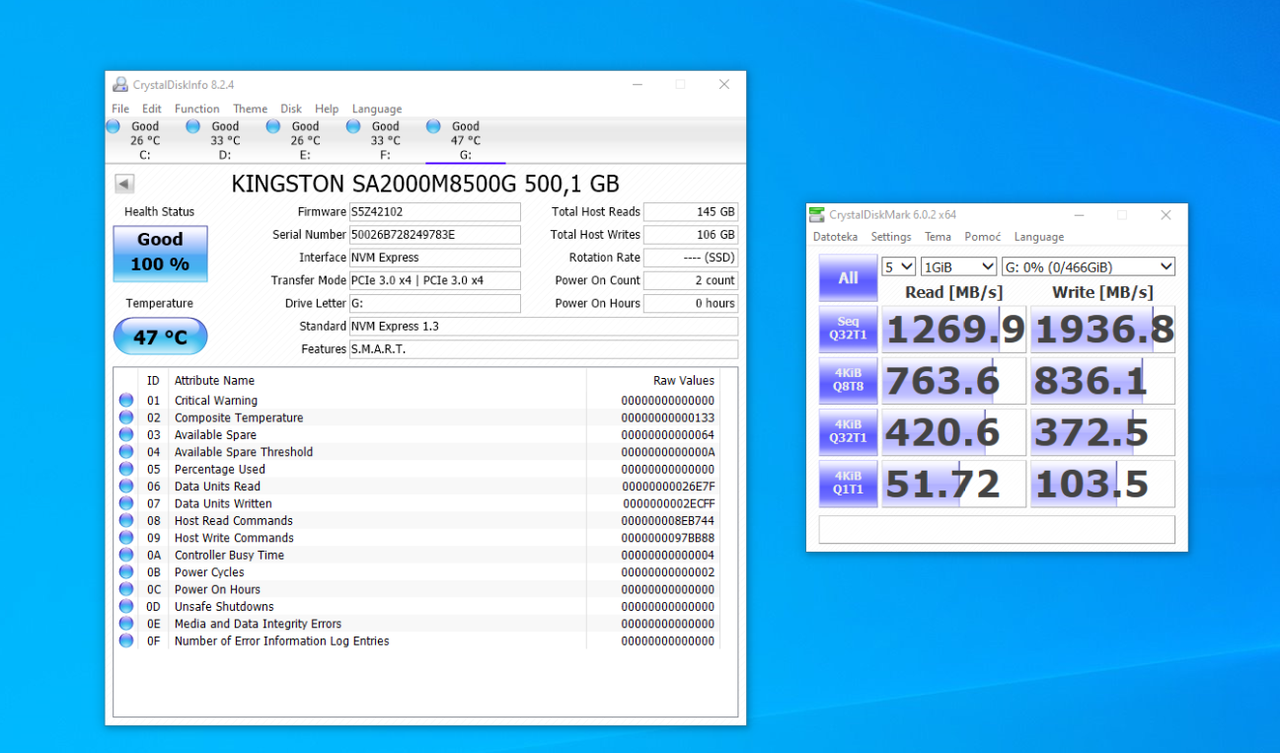Select disk D: in the drive bar
The width and height of the screenshot is (1280, 753).
point(224,140)
